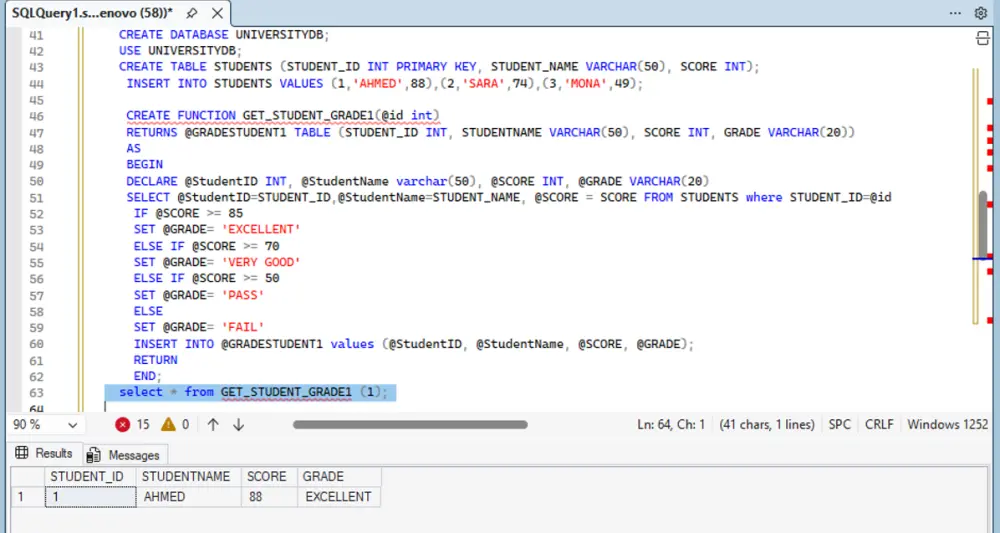Select the SQLQuery1.s...enovo (58) tab
The image size is (1000, 533).
92,13
